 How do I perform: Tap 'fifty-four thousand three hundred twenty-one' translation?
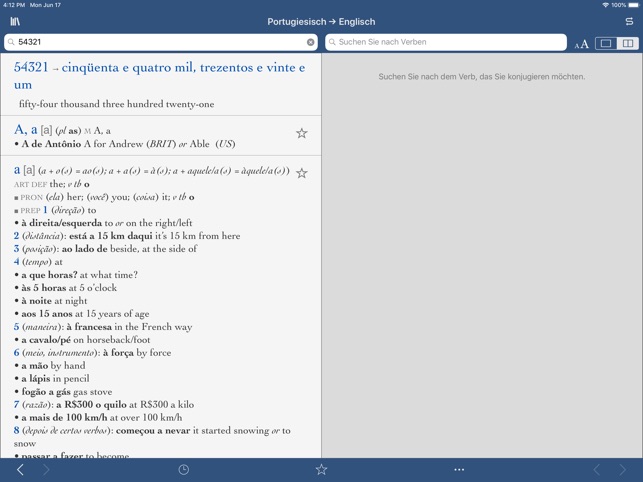pos(116,104)
